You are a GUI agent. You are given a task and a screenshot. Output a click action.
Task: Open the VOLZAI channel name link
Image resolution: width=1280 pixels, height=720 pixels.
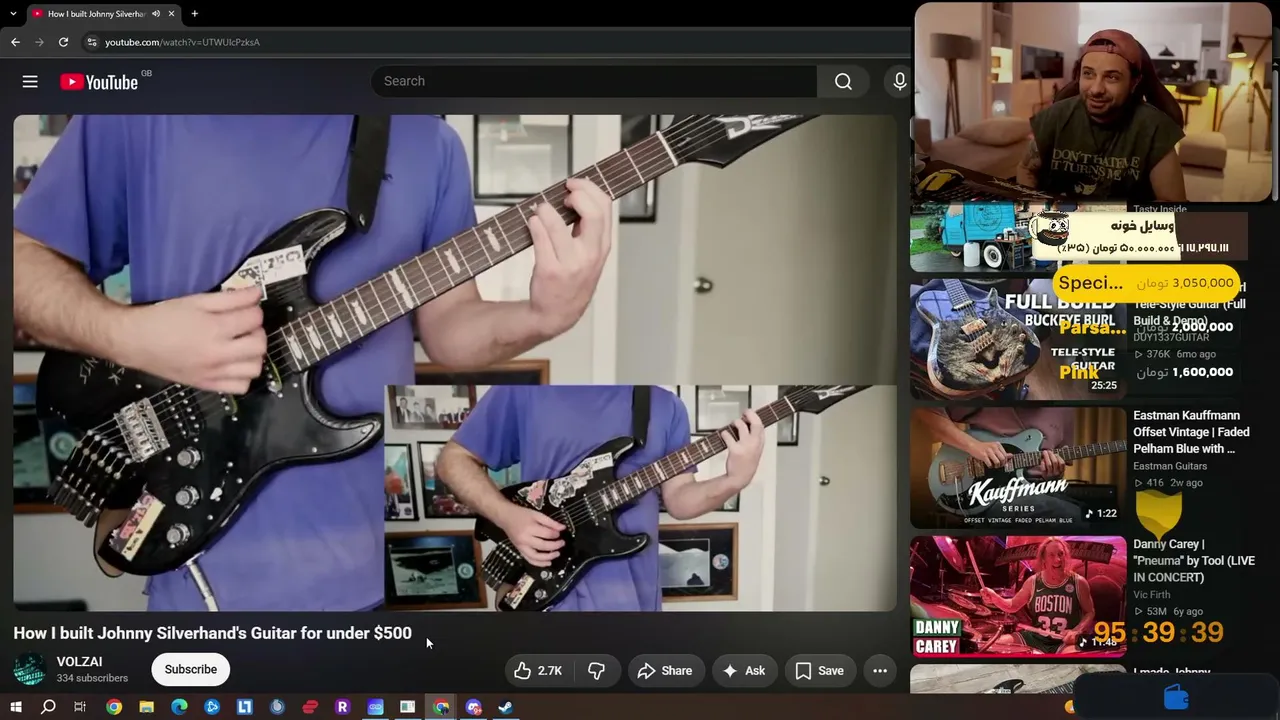80,662
